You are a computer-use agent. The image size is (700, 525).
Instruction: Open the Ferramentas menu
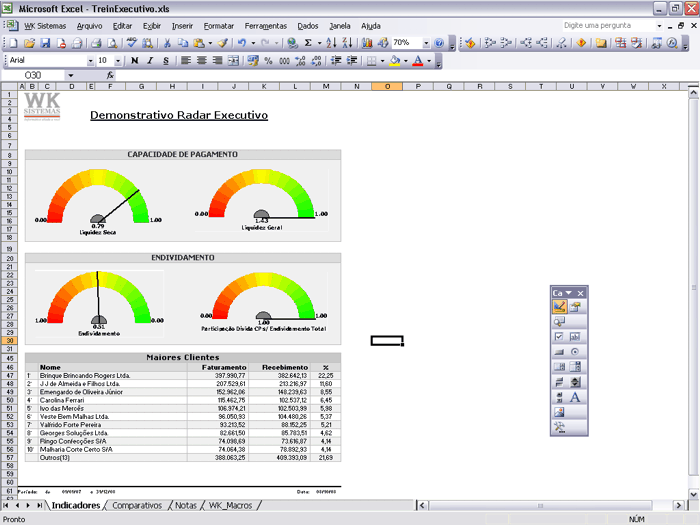point(265,25)
